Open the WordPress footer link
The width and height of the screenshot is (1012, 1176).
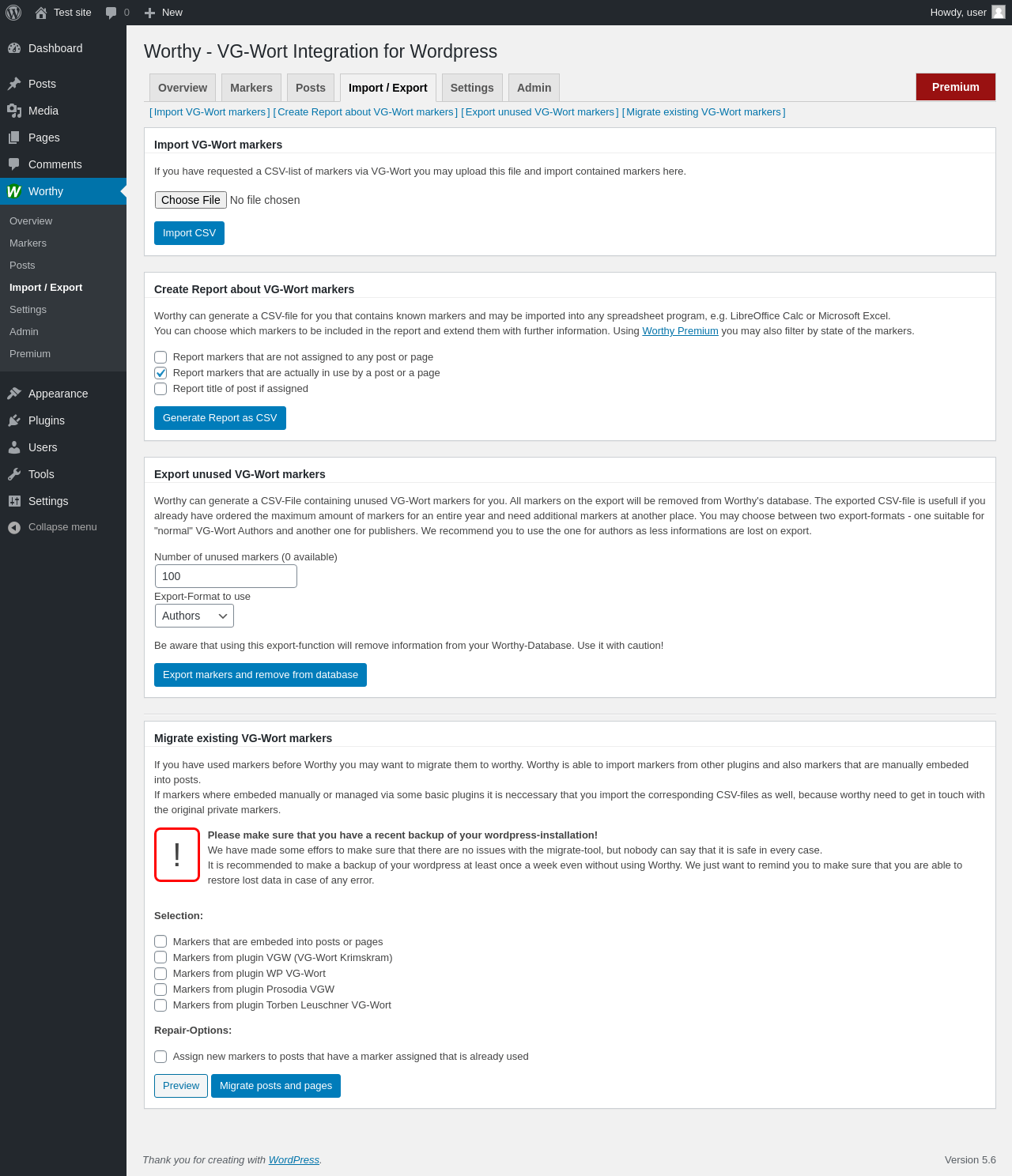click(x=294, y=1160)
